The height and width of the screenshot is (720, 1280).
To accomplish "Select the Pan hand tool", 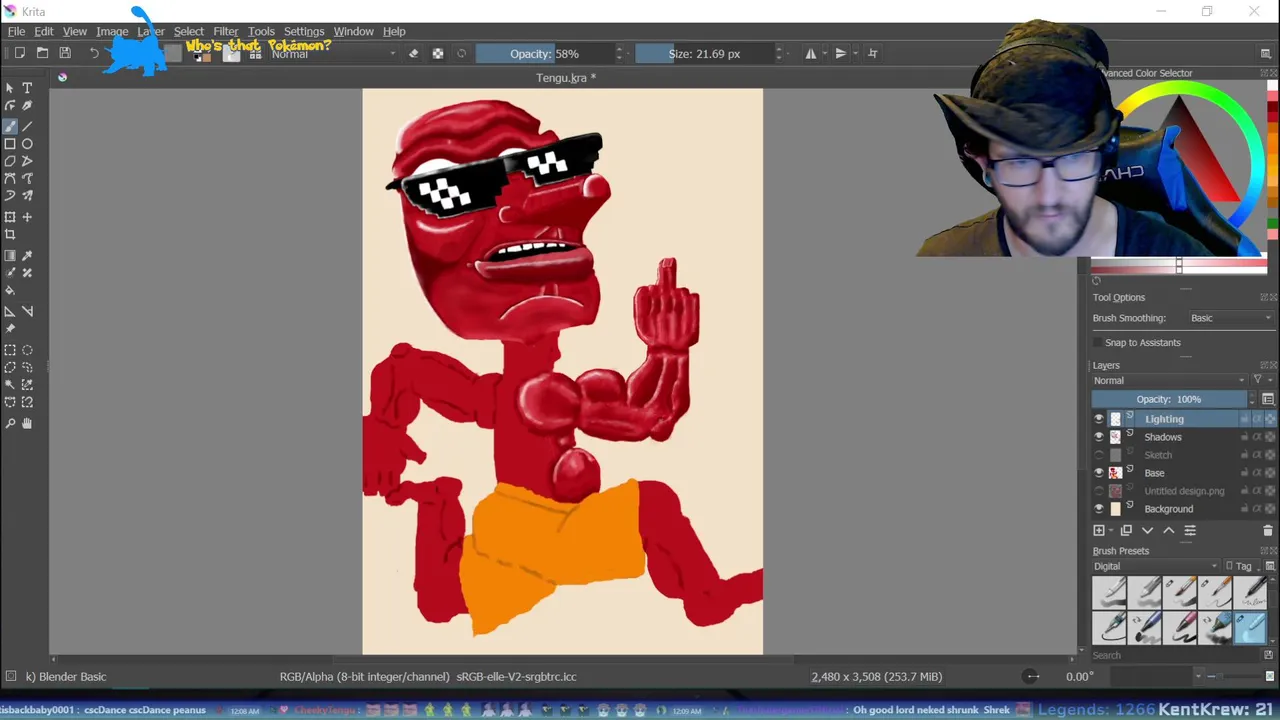I will (x=27, y=423).
